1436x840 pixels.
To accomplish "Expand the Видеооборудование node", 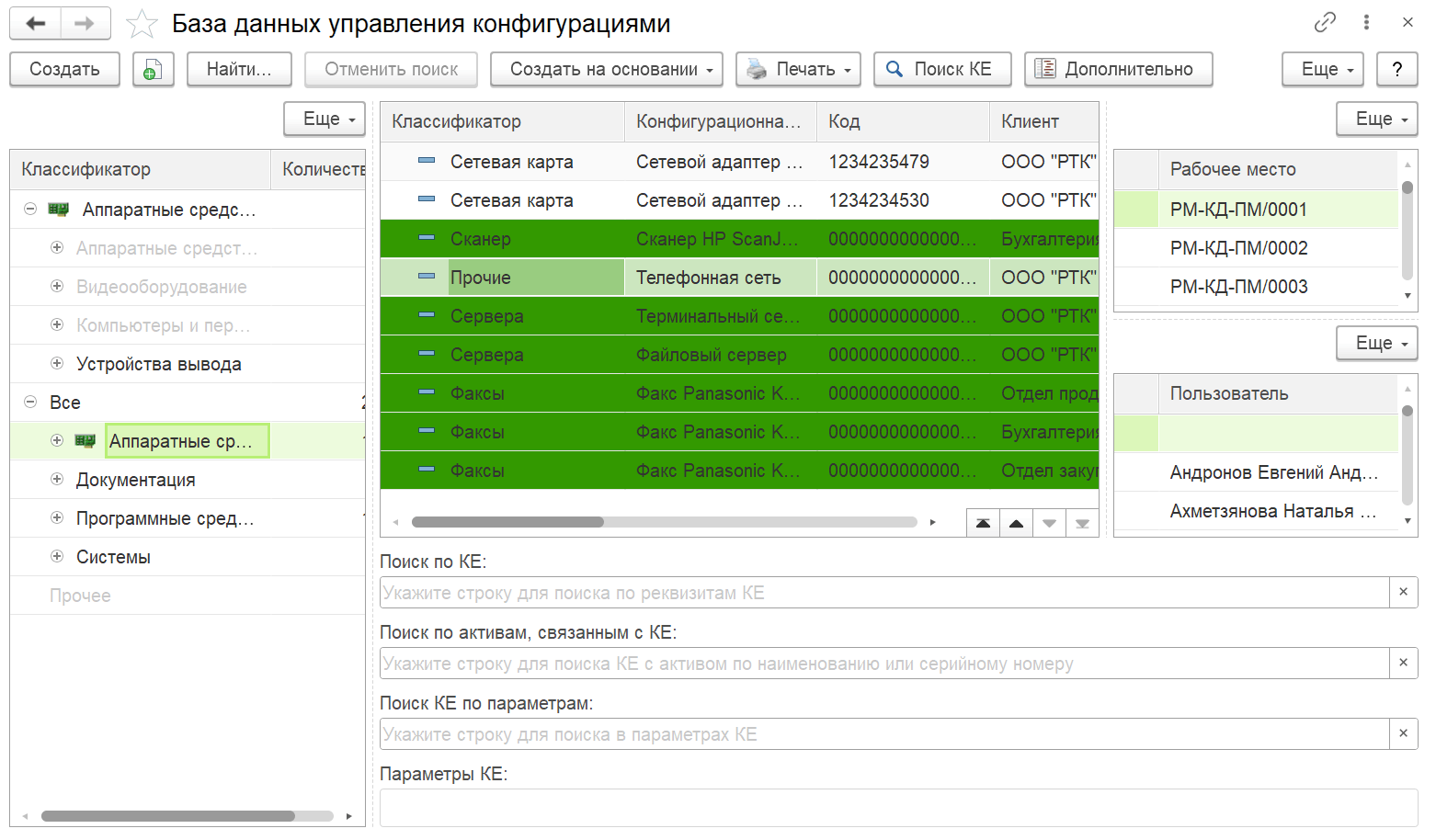I will tap(57, 287).
